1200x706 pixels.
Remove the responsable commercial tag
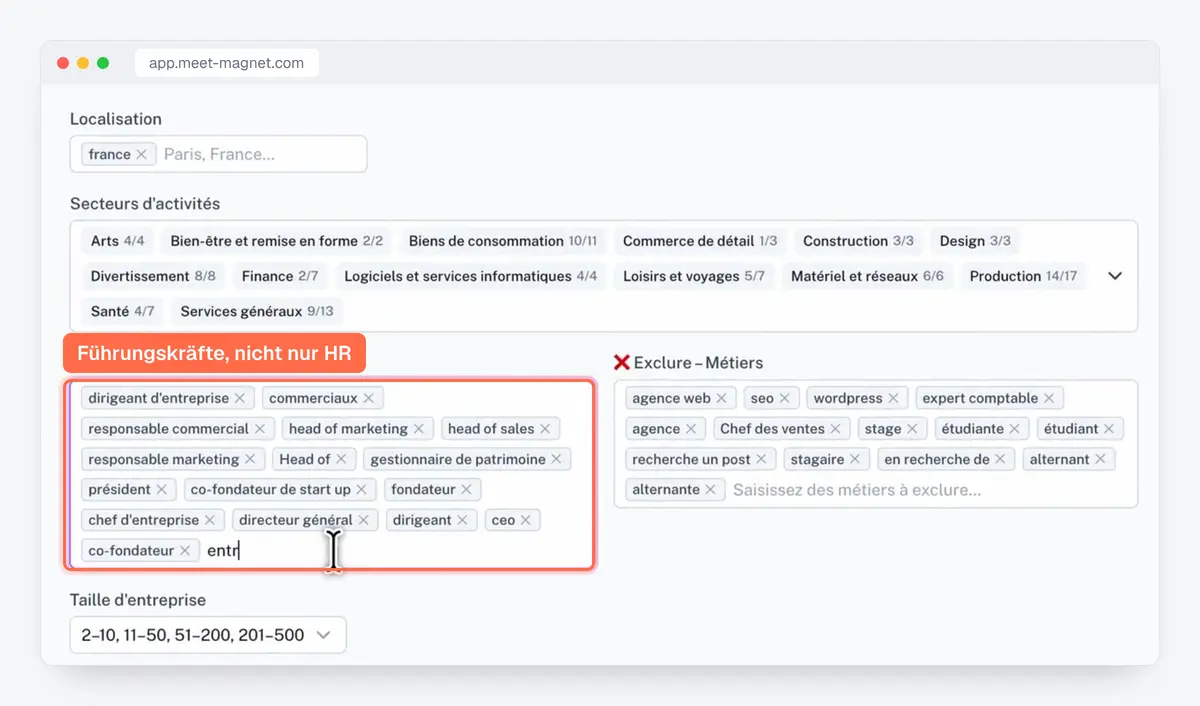[260, 429]
